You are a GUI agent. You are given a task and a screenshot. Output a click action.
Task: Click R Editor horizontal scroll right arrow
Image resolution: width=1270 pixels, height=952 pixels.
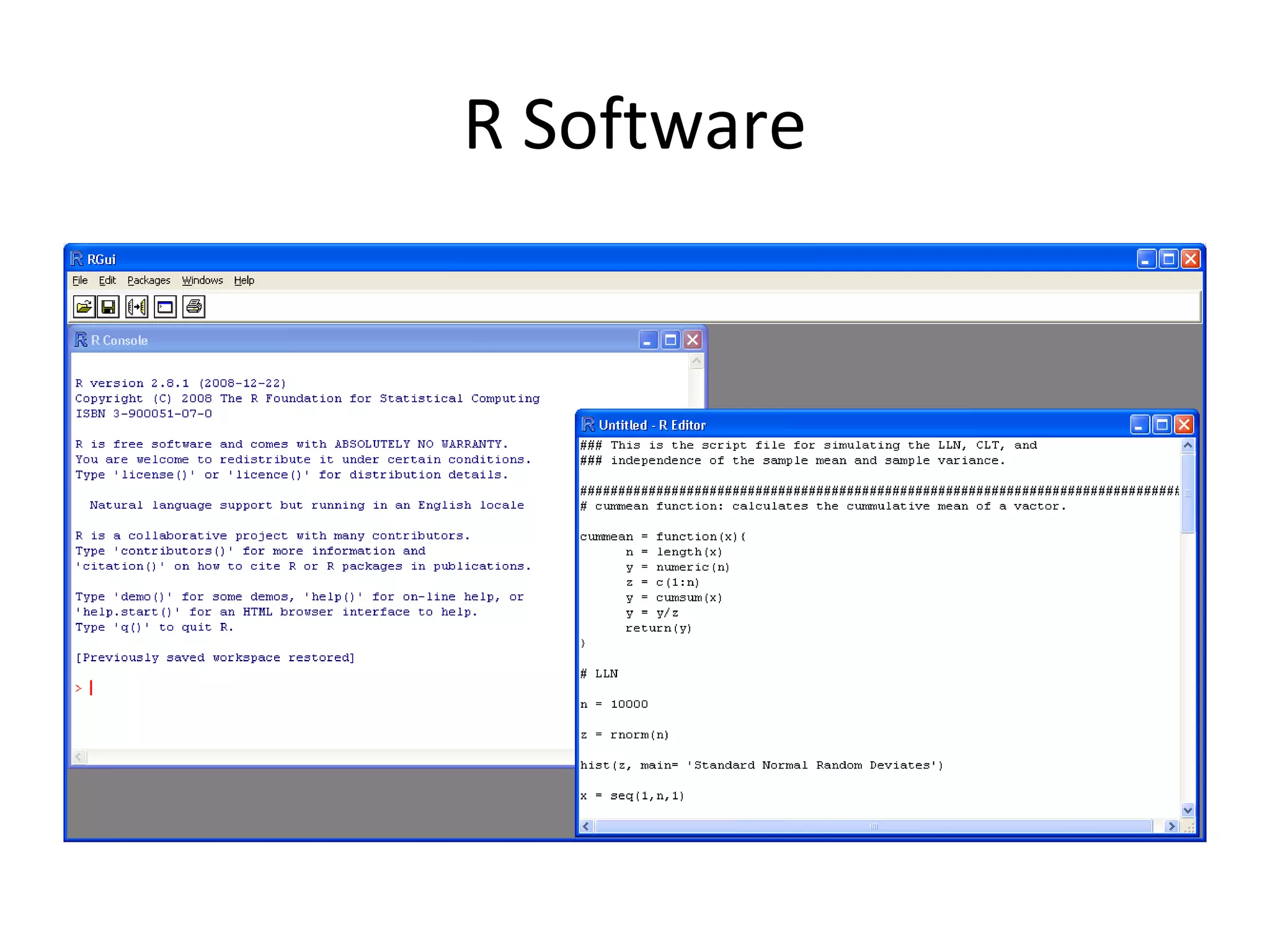coord(1171,826)
